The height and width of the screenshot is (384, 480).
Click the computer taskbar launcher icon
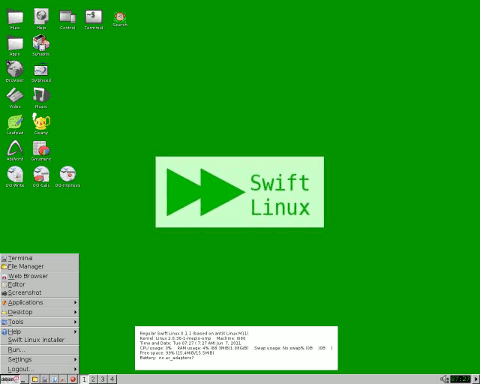[x=44, y=379]
